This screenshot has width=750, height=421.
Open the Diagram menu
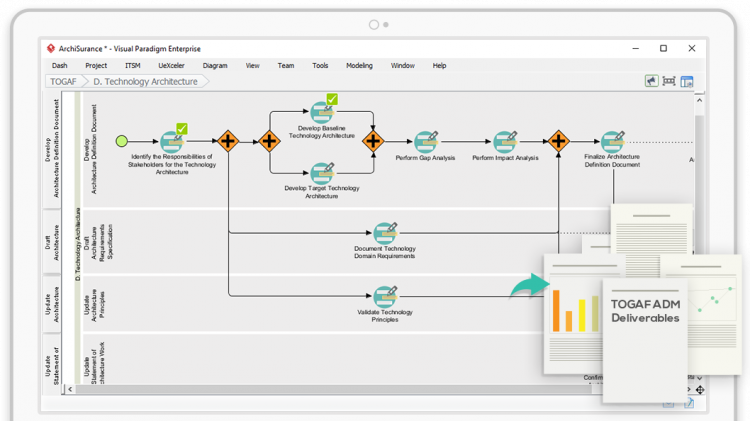(x=215, y=65)
